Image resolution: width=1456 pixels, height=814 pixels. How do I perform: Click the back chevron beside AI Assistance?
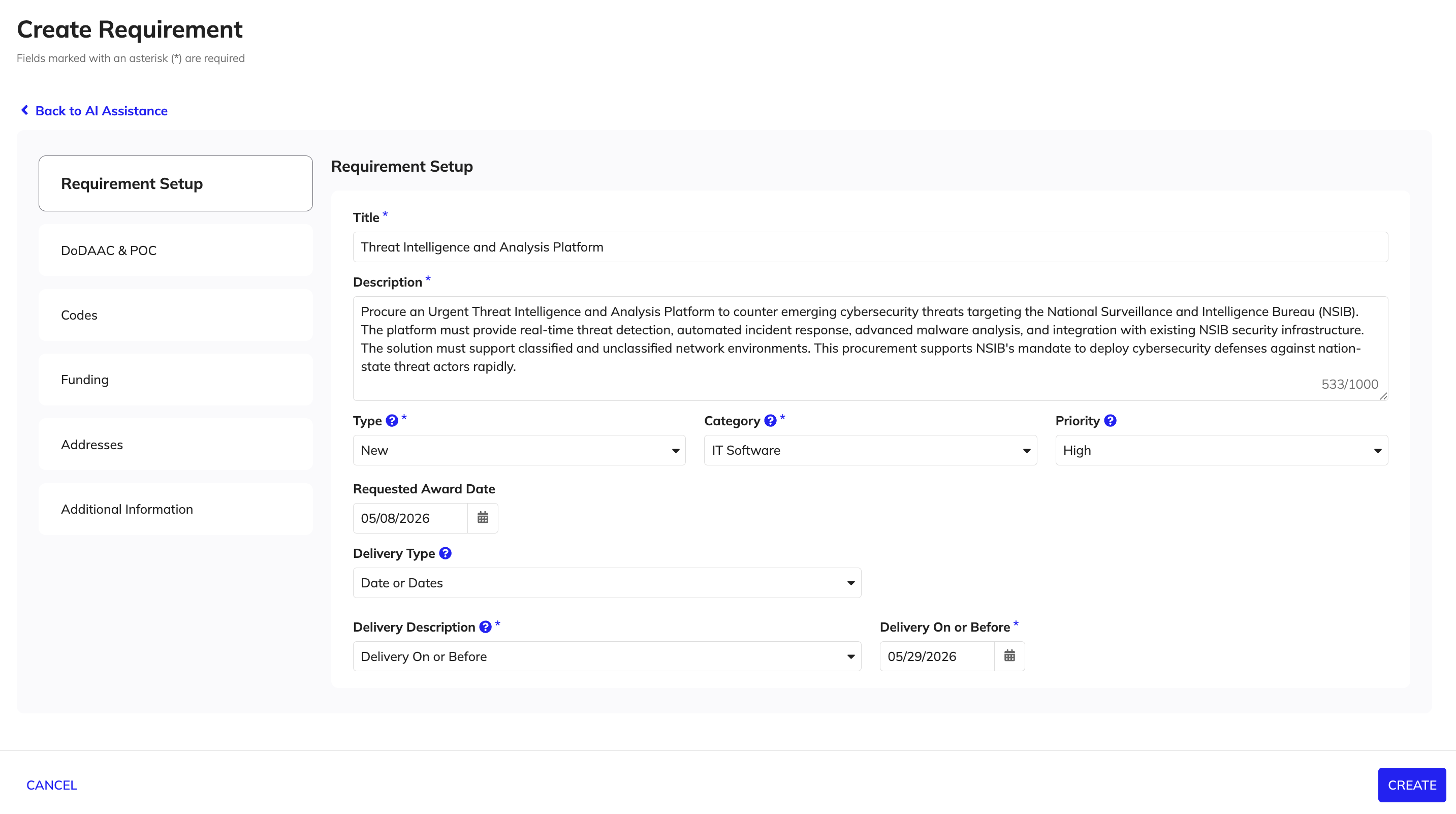point(25,110)
